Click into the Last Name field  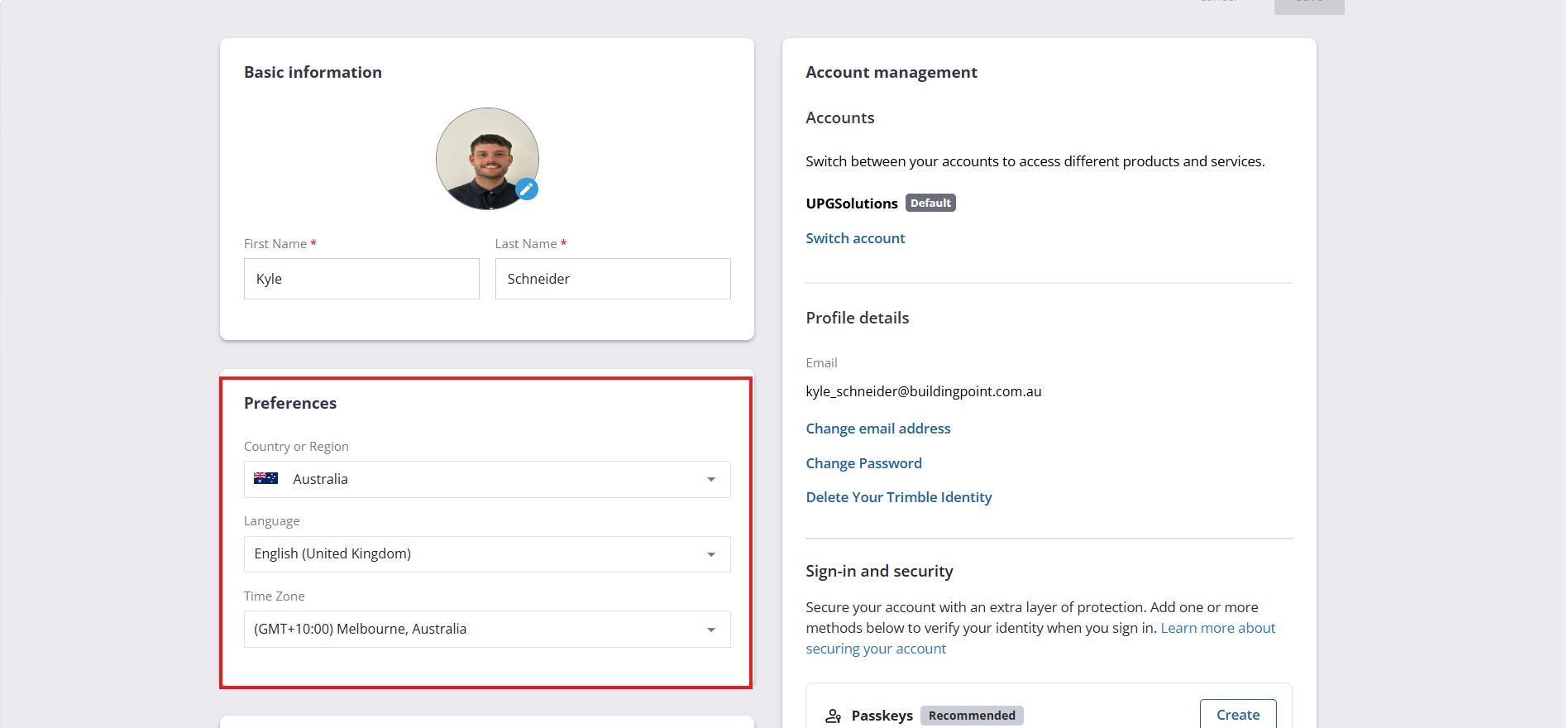tap(613, 279)
